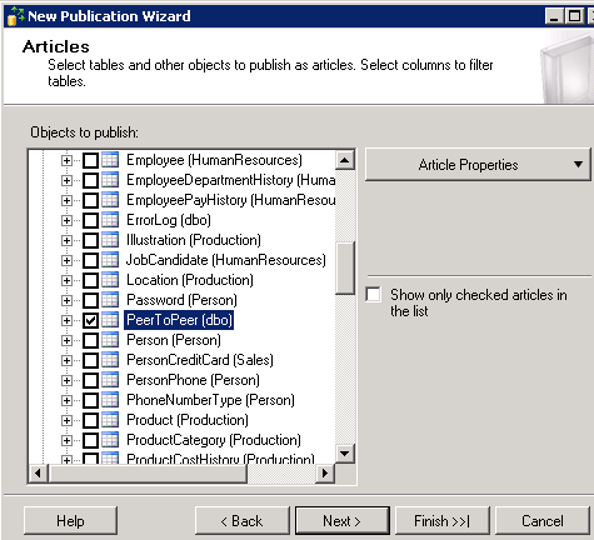Click the New Publication Wizard title bar icon
The image size is (594, 540).
pyautogui.click(x=16, y=16)
